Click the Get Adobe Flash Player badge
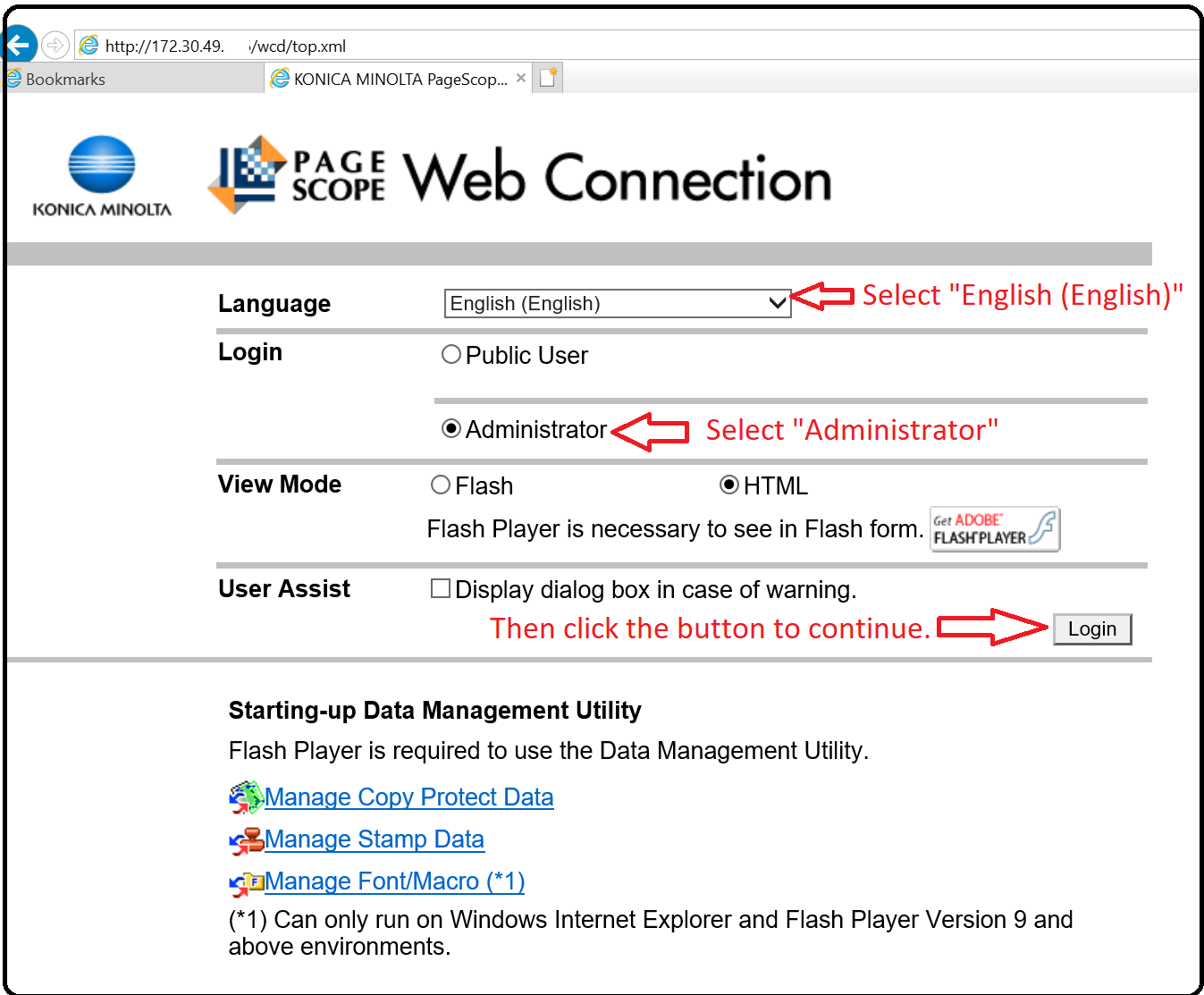Screen dimensions: 1204x995 [x=995, y=529]
